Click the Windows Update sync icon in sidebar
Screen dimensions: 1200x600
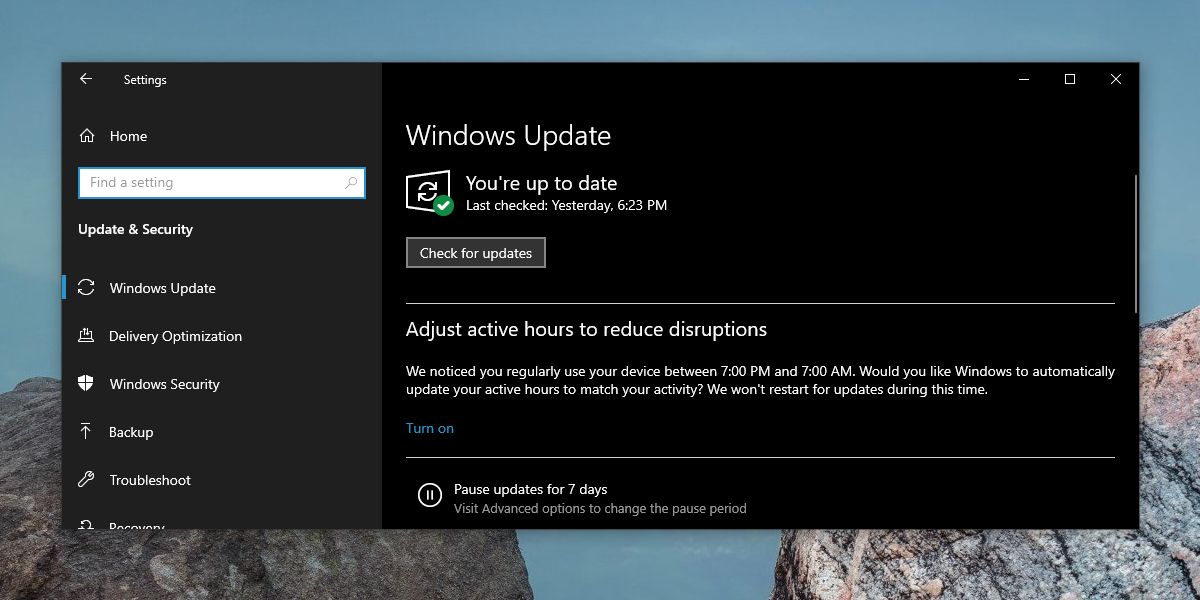click(x=86, y=288)
